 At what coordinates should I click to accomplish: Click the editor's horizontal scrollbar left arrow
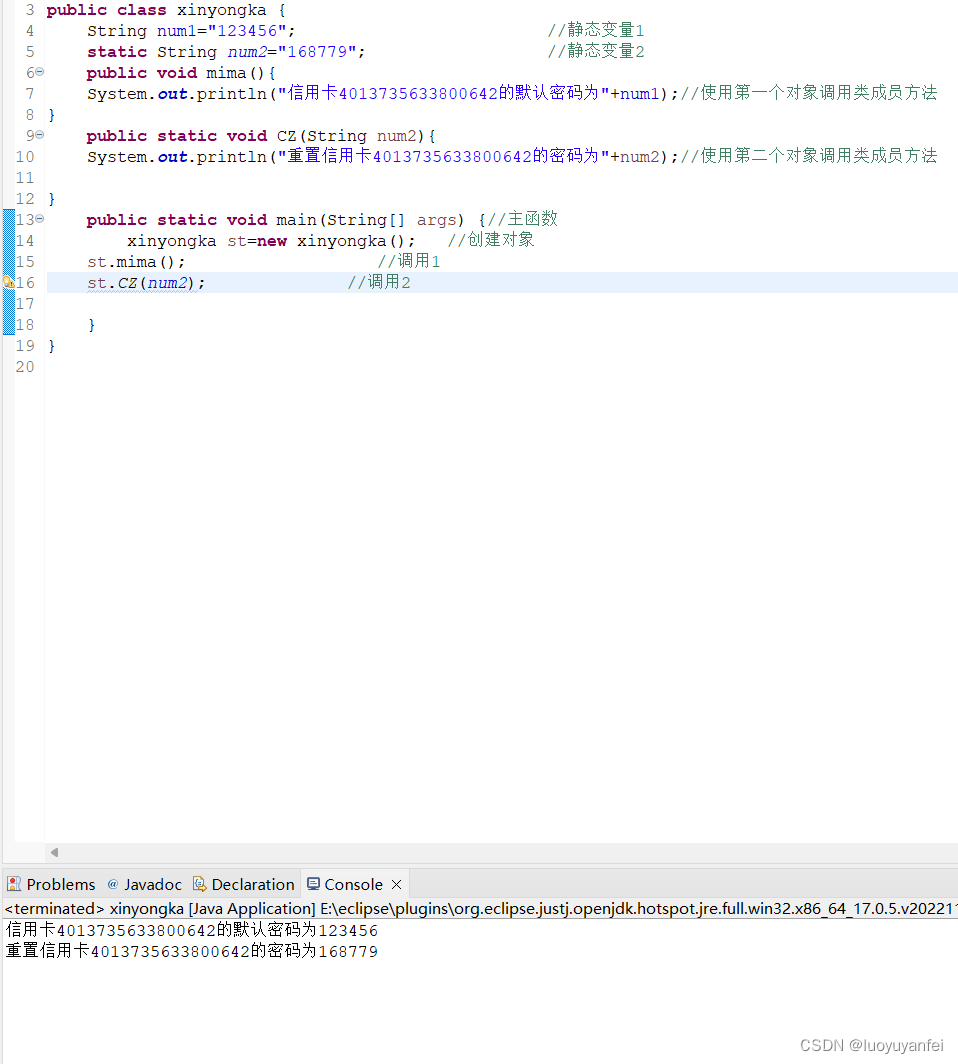tap(54, 852)
